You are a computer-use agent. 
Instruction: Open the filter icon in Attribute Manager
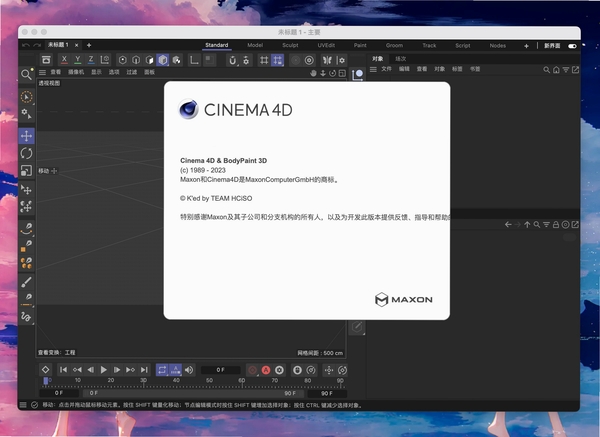pos(546,225)
